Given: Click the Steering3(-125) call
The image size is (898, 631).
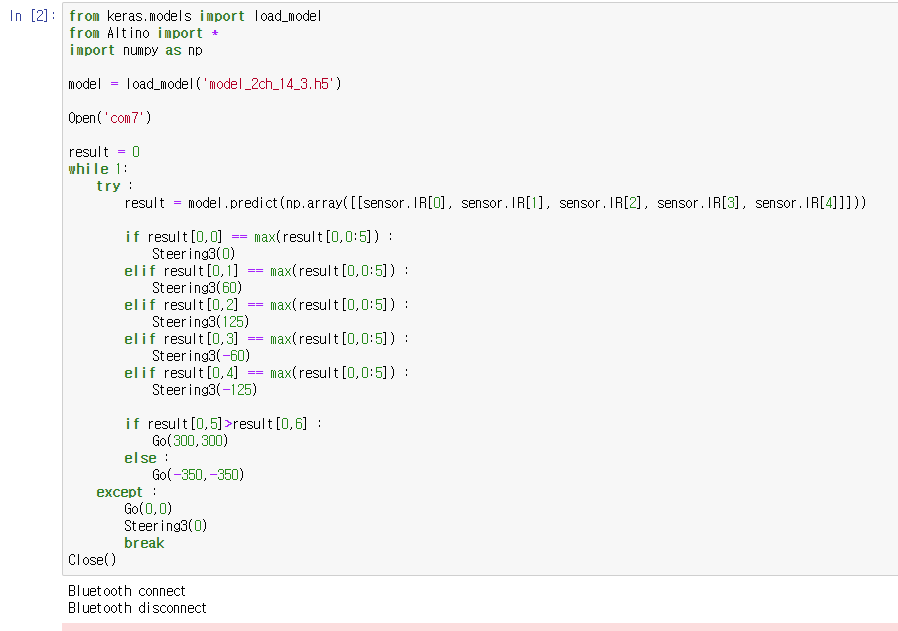Looking at the screenshot, I should [x=204, y=390].
